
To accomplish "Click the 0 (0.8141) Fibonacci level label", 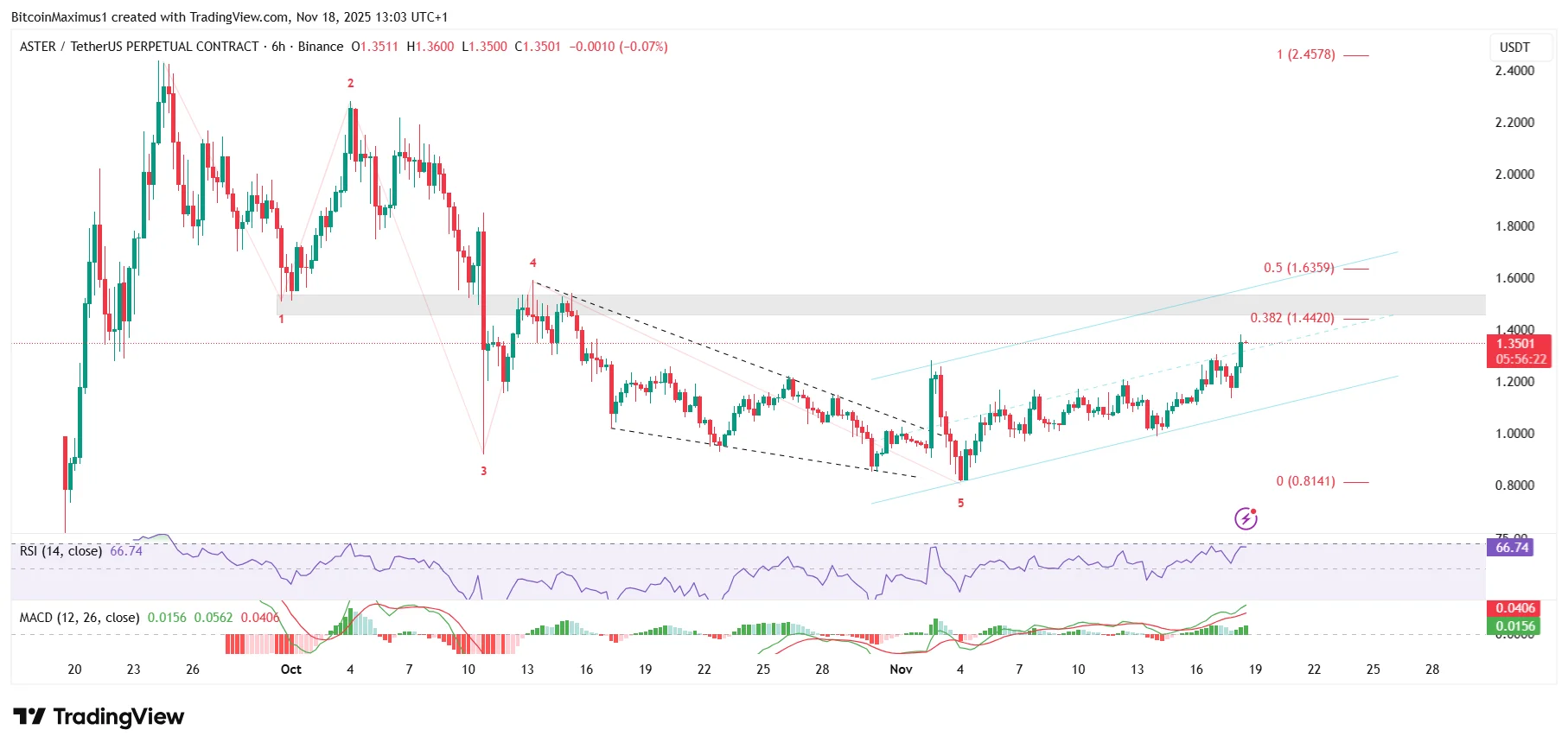I will [1305, 481].
